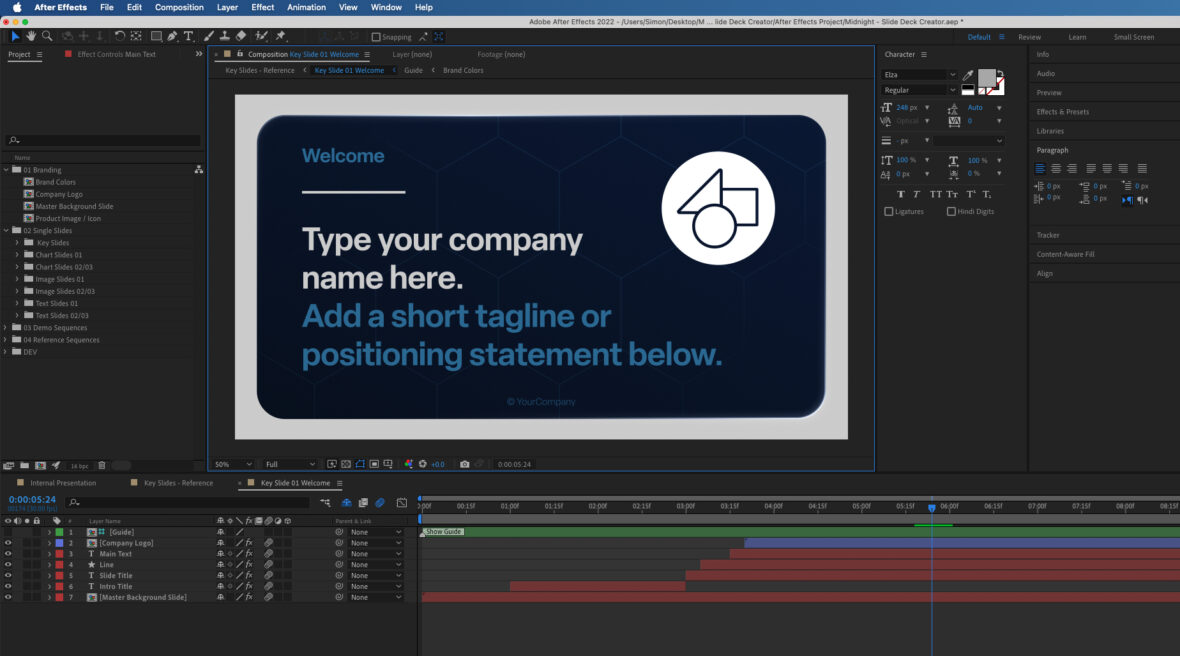1180x656 pixels.
Task: Switch to Key Slides - Reference timeline tab
Action: [178, 483]
